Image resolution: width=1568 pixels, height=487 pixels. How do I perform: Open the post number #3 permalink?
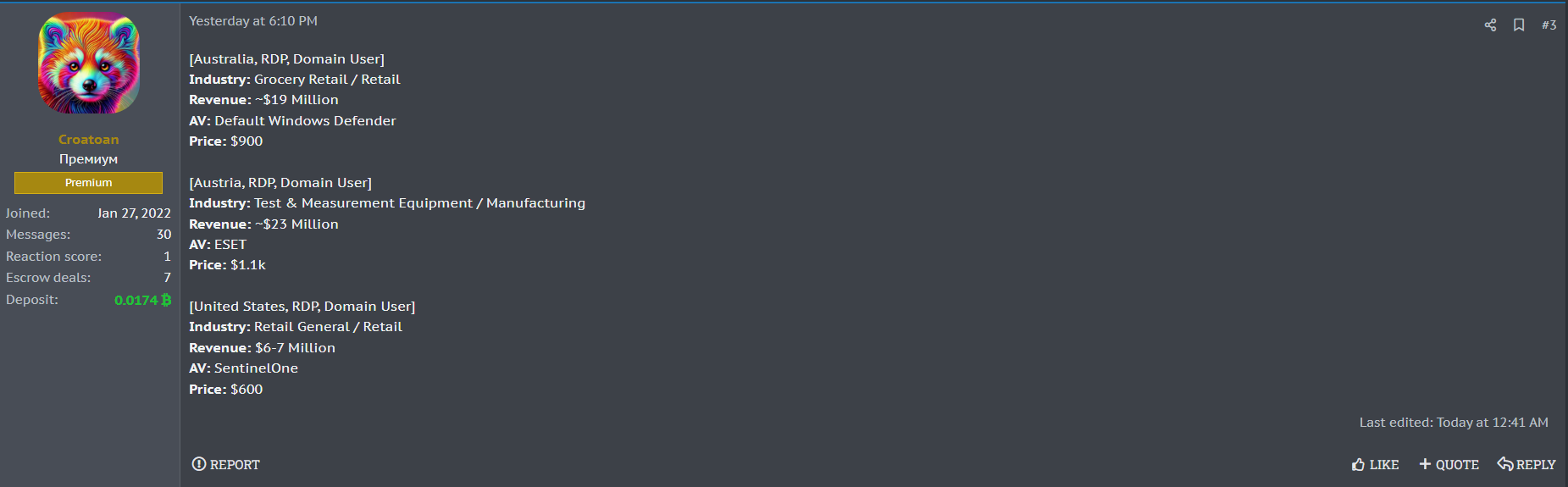1549,25
